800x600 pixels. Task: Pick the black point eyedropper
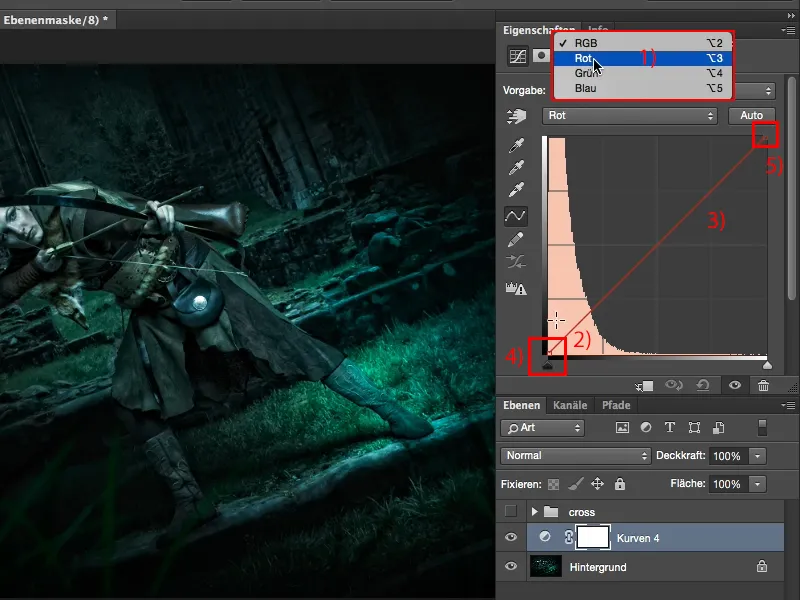(516, 145)
